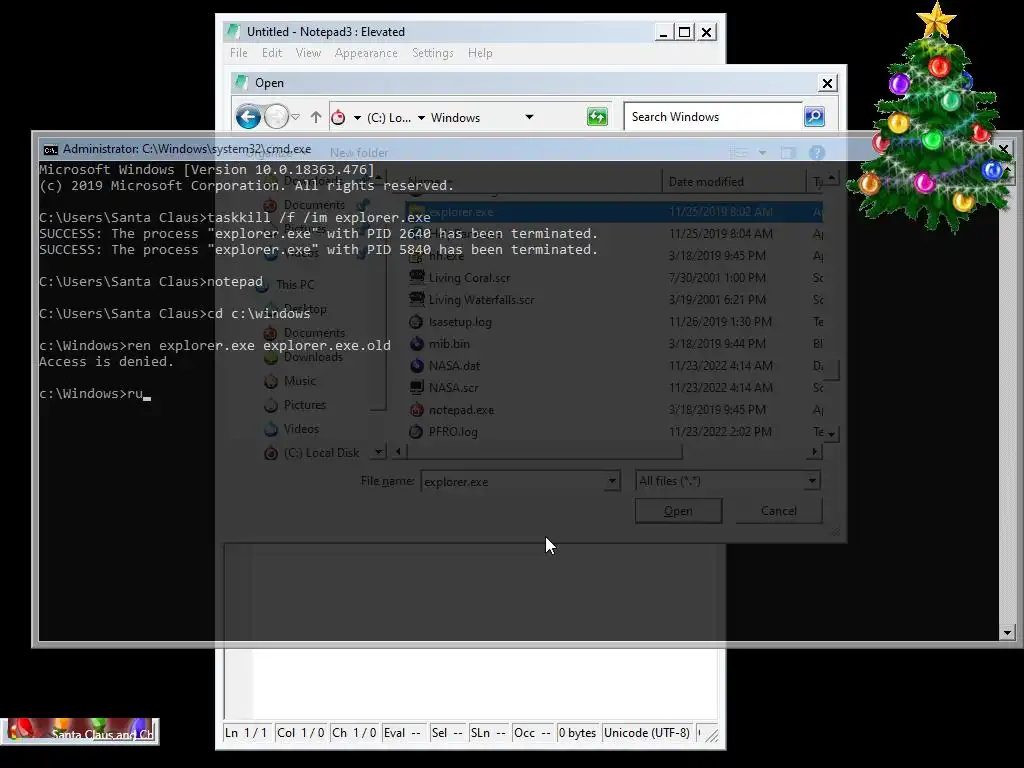Click the Ln 1 / 1 status entry

click(x=246, y=733)
